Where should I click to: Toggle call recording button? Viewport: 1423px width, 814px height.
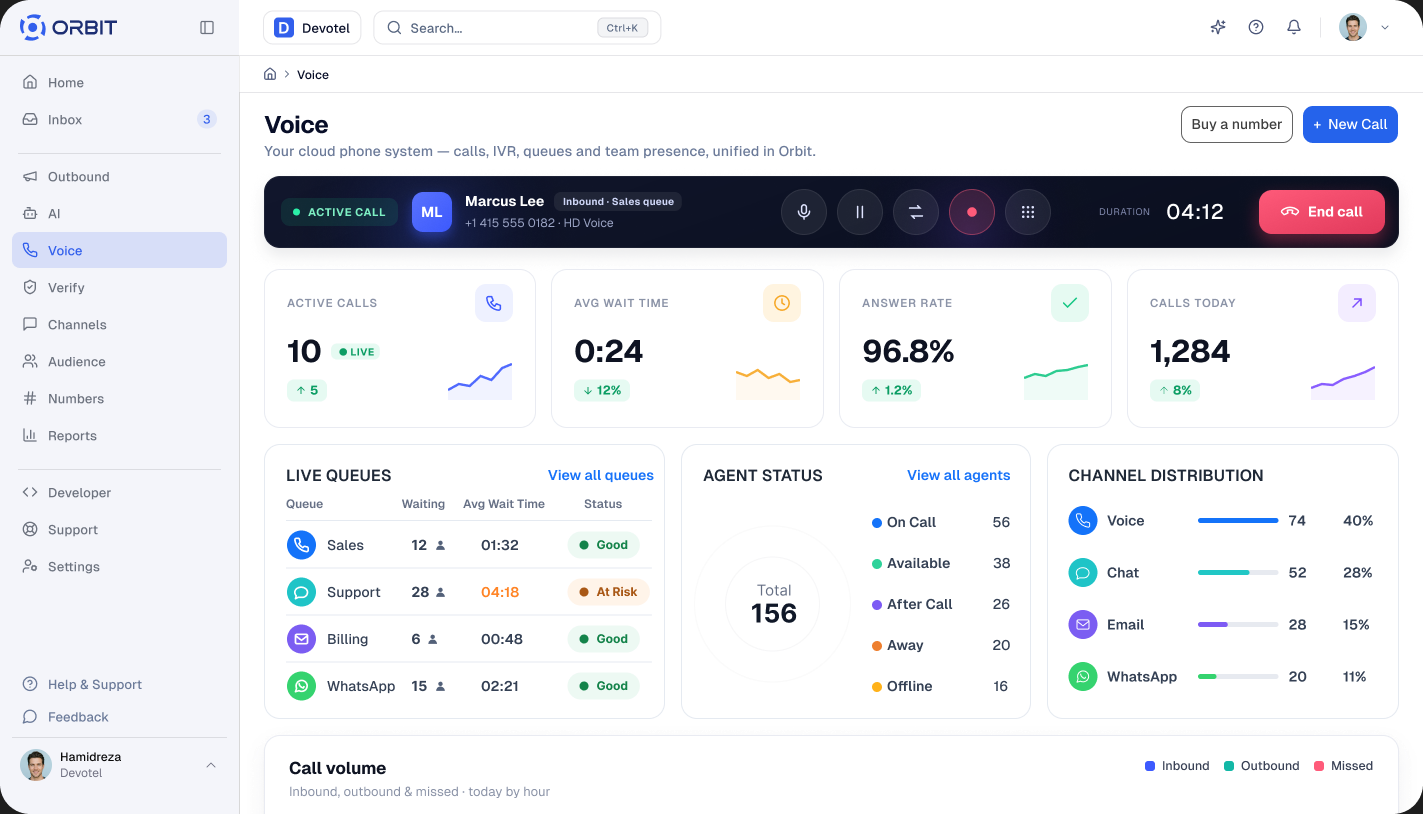(x=972, y=212)
